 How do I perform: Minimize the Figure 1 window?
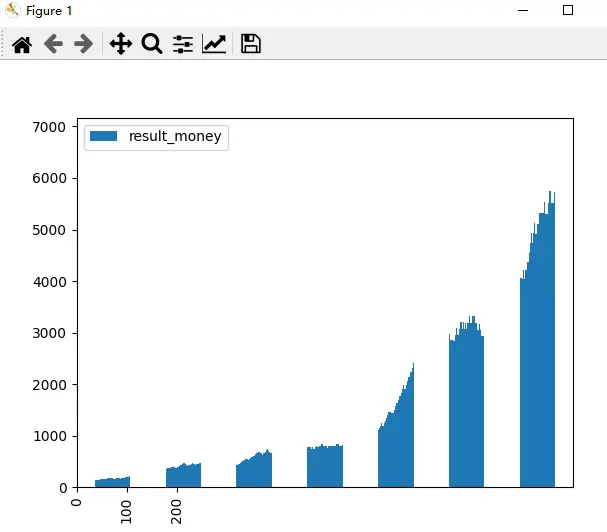point(522,10)
